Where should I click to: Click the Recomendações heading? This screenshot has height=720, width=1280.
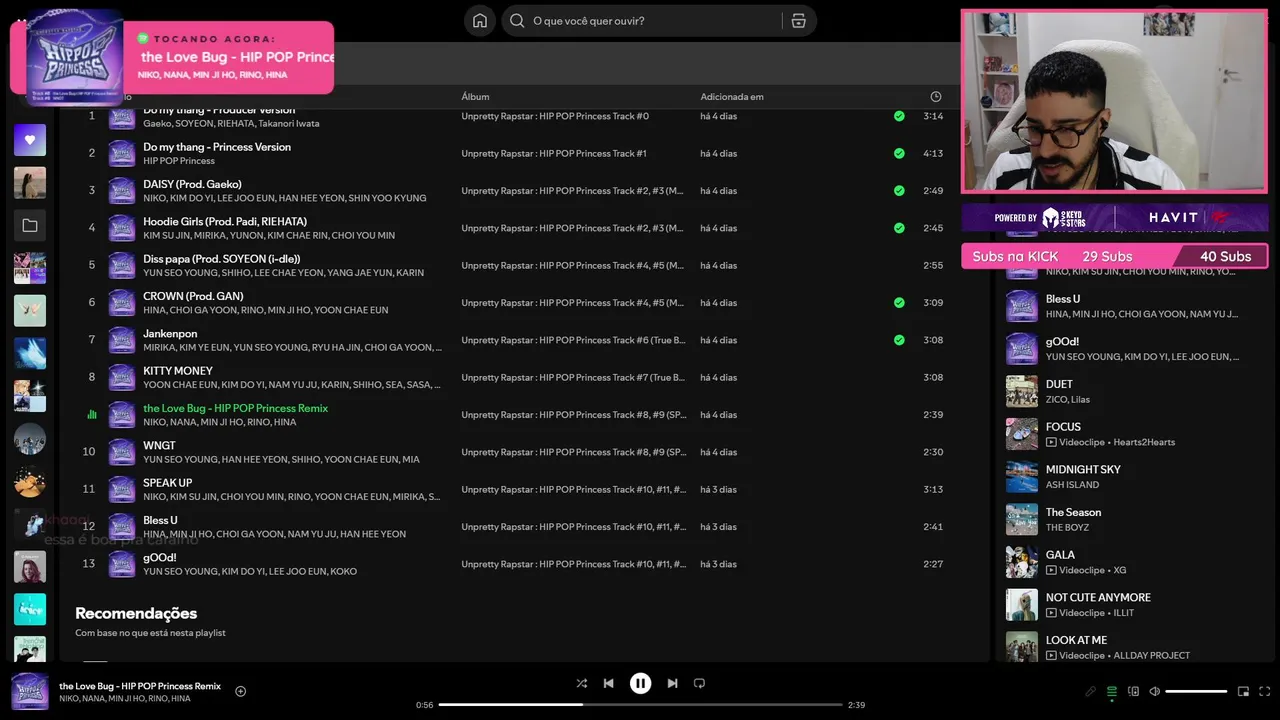(x=136, y=613)
